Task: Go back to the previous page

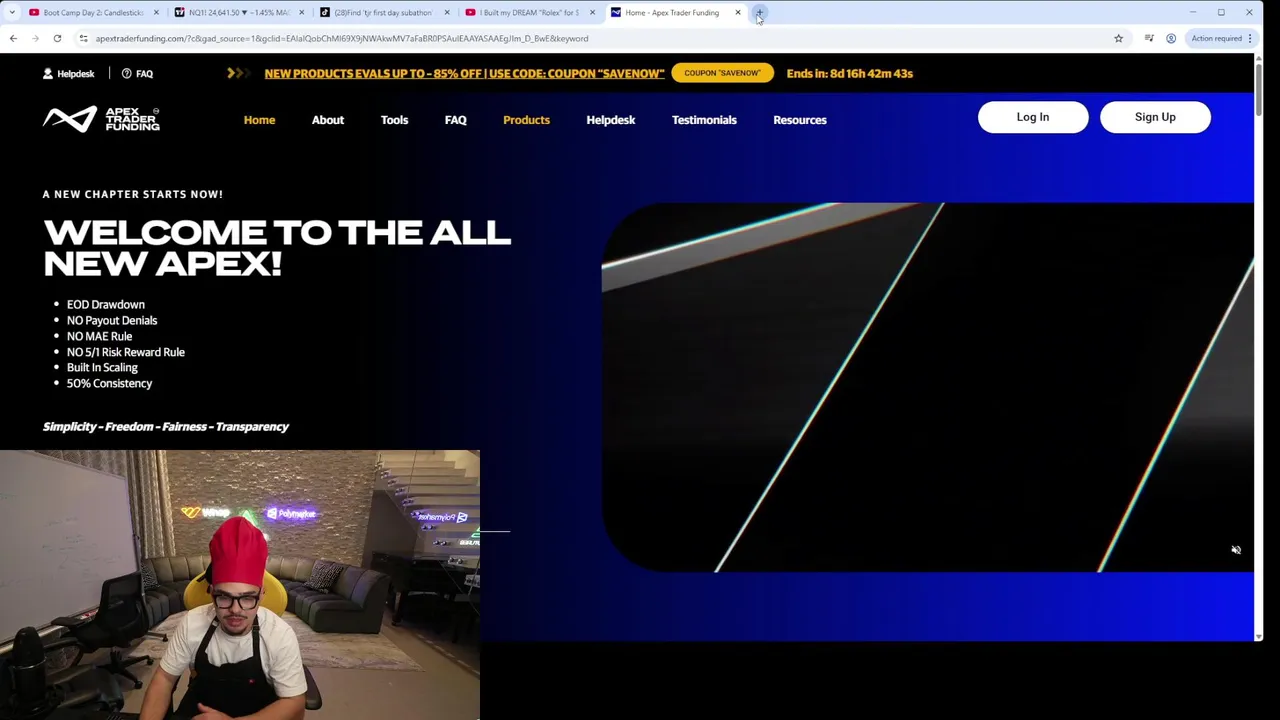Action: tap(13, 38)
